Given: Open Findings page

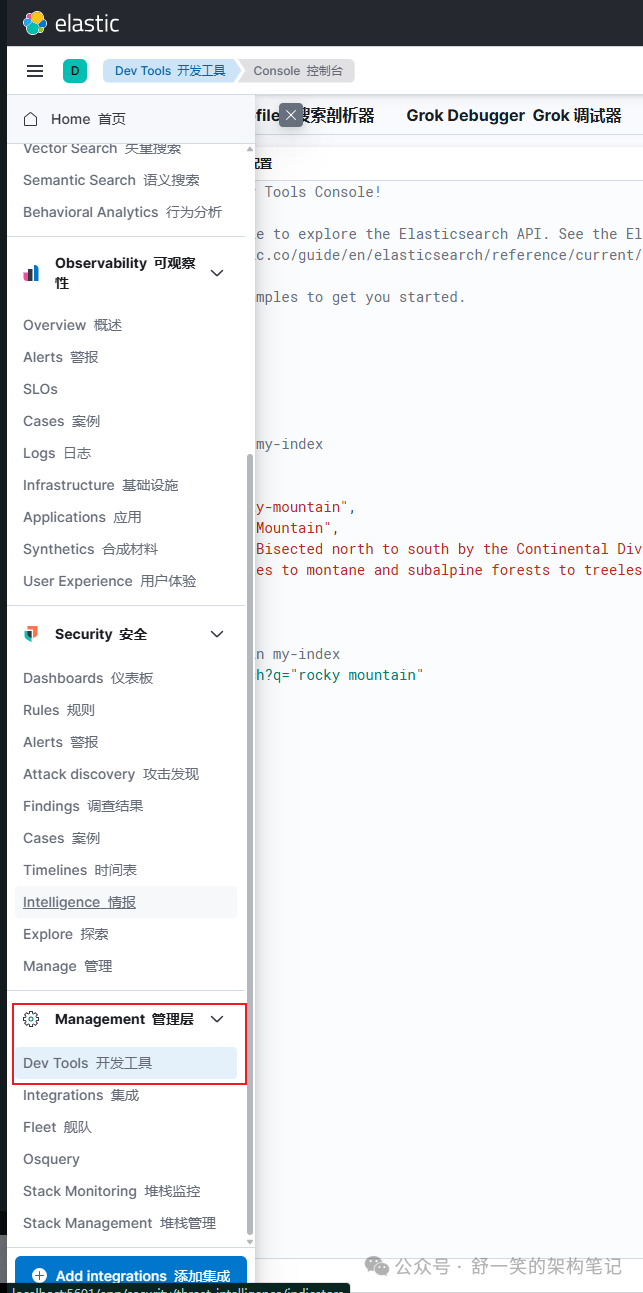Looking at the screenshot, I should click(x=83, y=806).
